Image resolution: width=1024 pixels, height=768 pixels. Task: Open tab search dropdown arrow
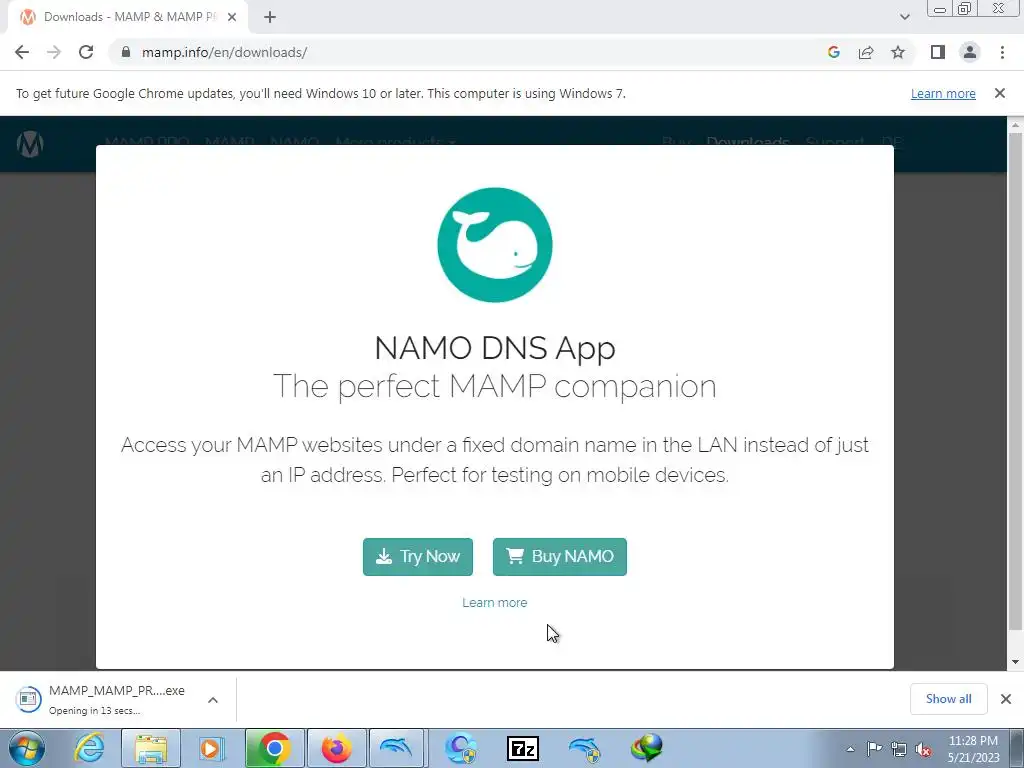pyautogui.click(x=904, y=17)
